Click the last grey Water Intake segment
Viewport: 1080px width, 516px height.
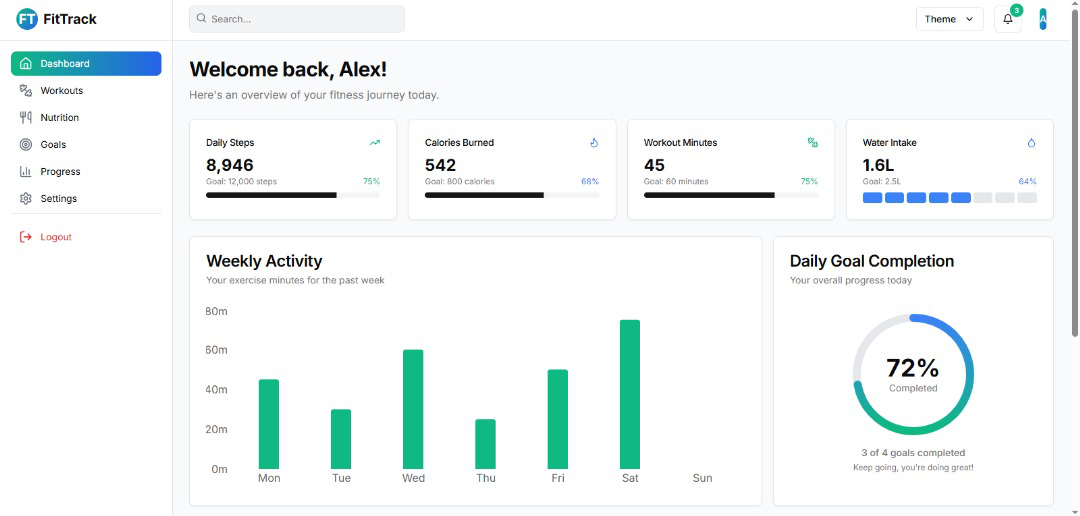click(x=1027, y=198)
